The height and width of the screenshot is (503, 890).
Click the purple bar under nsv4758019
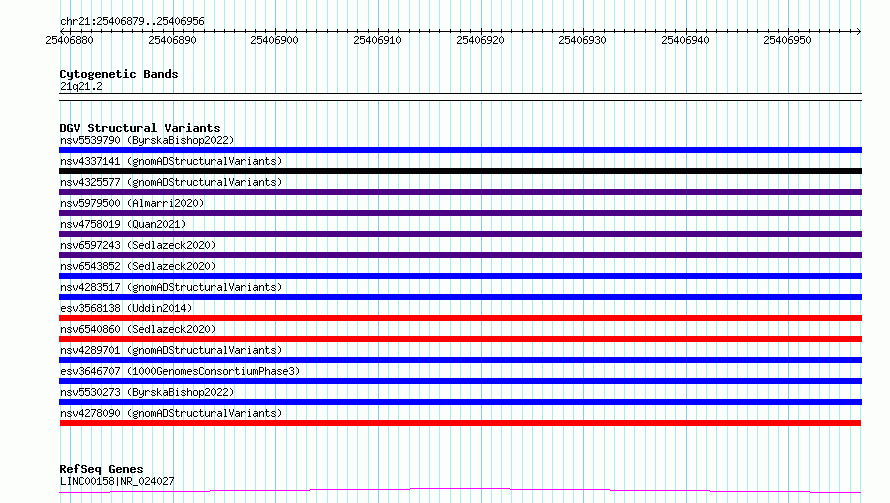point(460,234)
